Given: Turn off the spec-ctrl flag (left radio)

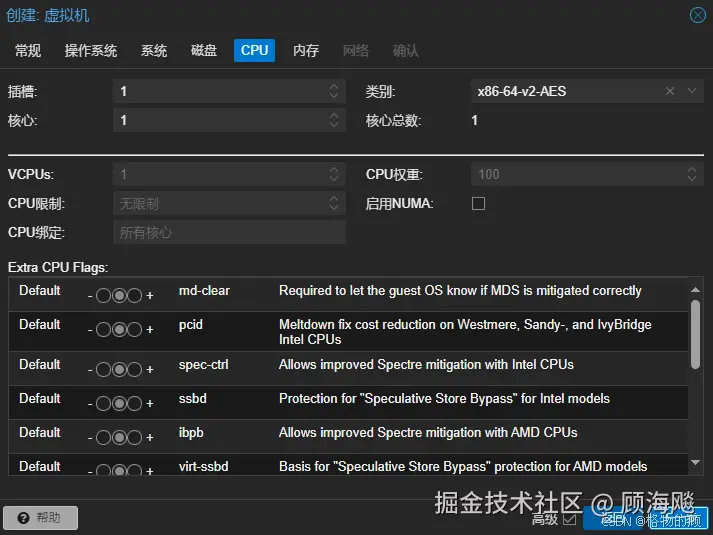Looking at the screenshot, I should (103, 370).
